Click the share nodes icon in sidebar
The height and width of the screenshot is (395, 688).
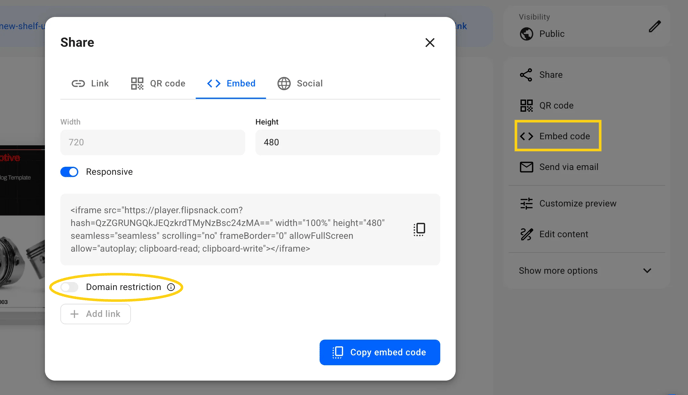click(x=526, y=75)
